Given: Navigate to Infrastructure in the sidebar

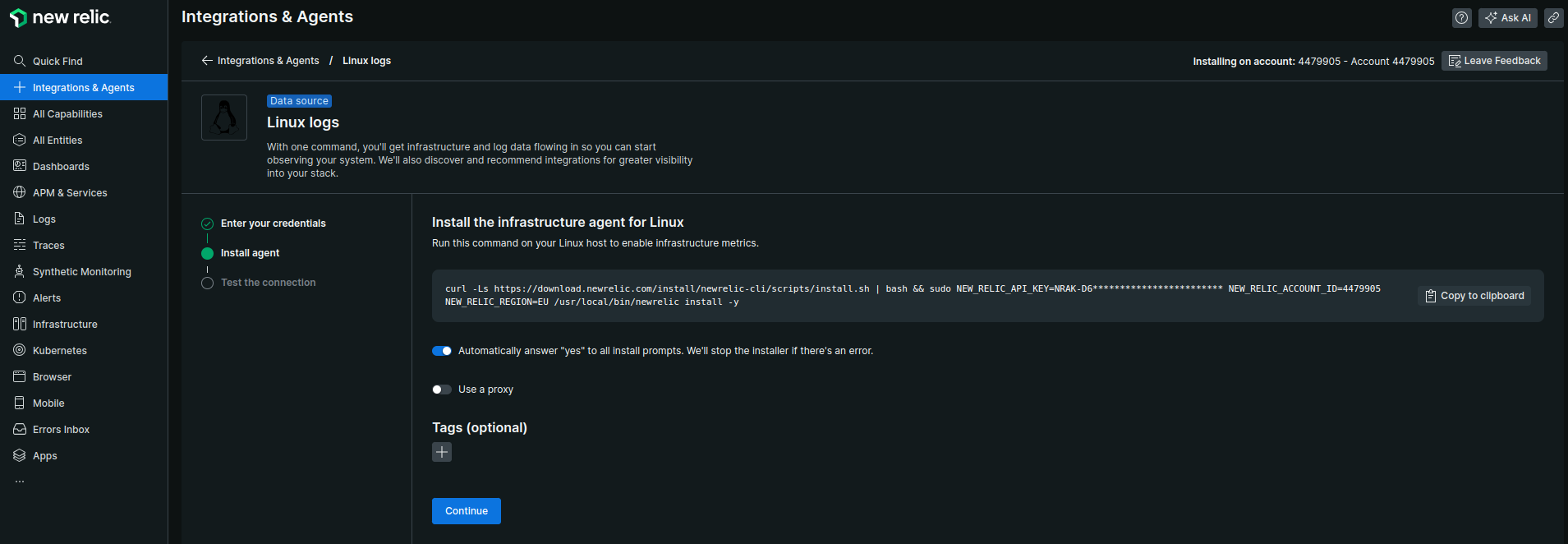Looking at the screenshot, I should click(x=84, y=324).
